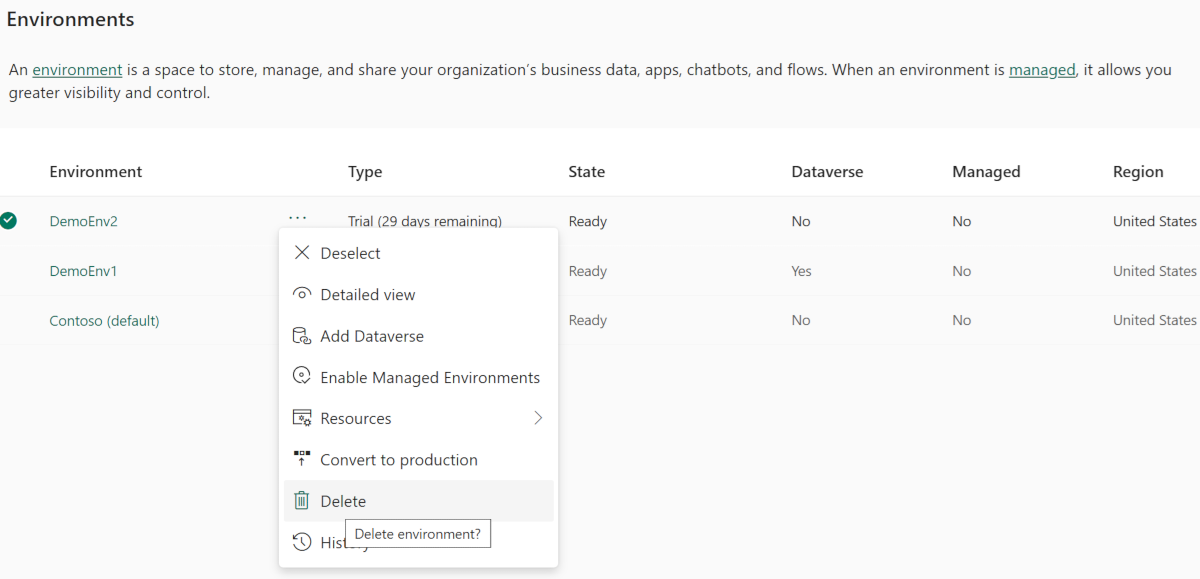Image resolution: width=1200 pixels, height=579 pixels.
Task: Click the Convert to production icon
Action: tap(302, 459)
